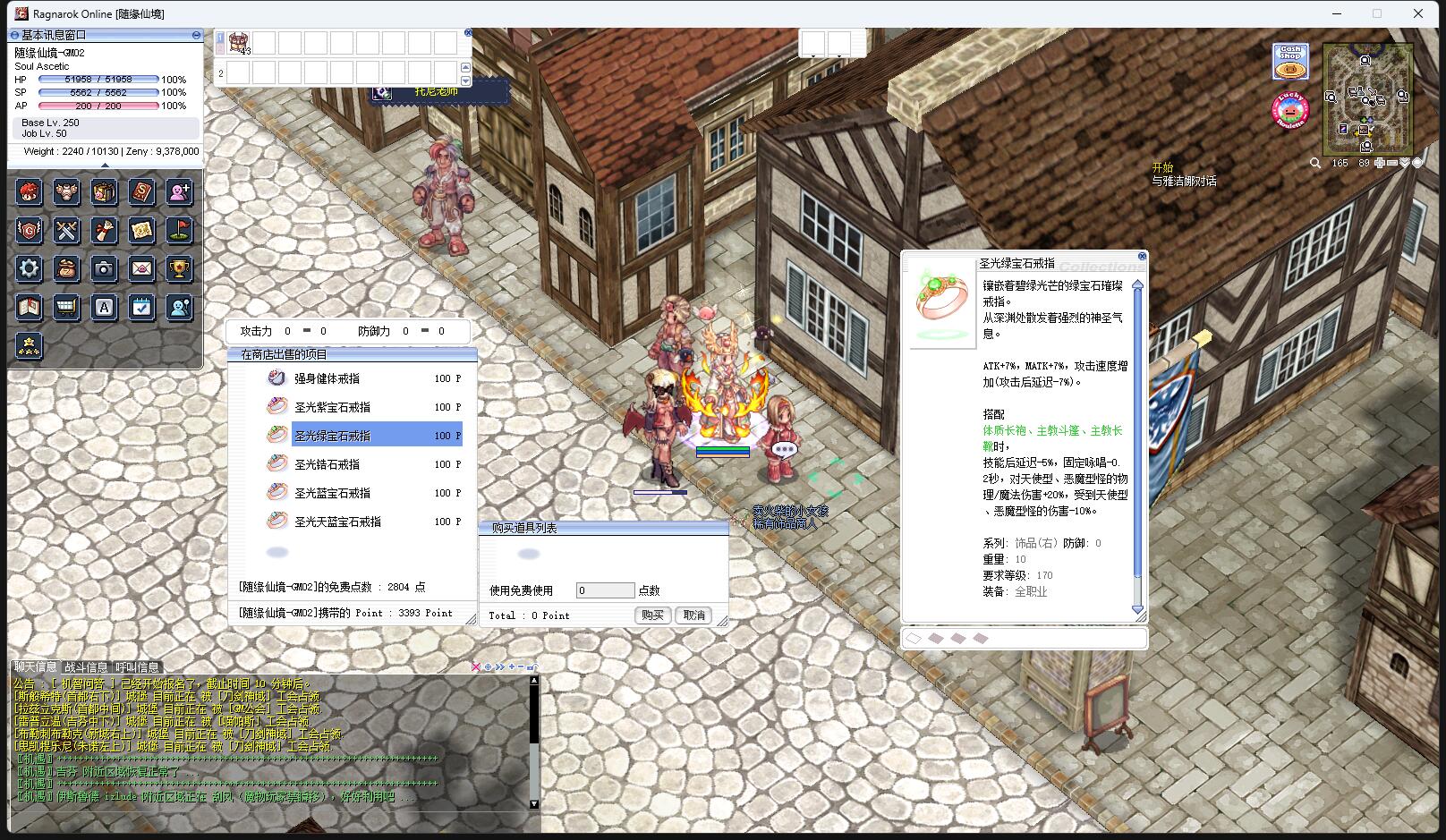Open the Lucky Roulette icon
This screenshot has height=840, width=1446.
click(1290, 110)
